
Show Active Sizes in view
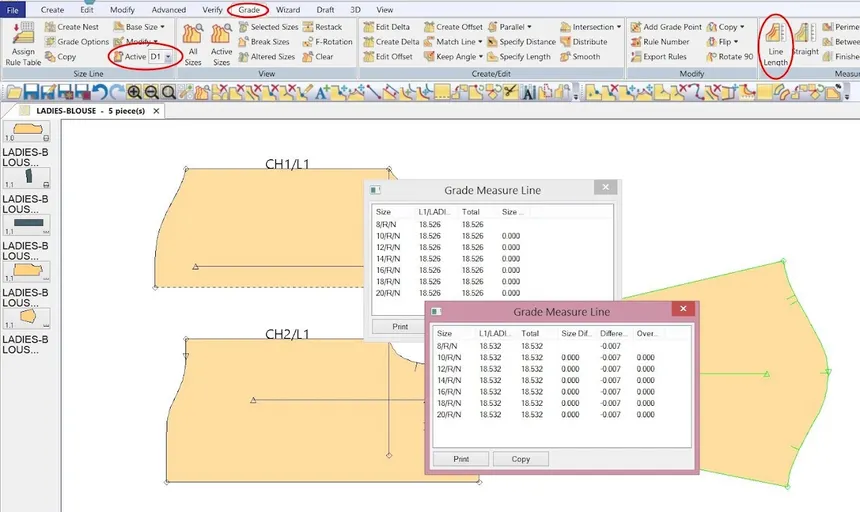(x=221, y=42)
